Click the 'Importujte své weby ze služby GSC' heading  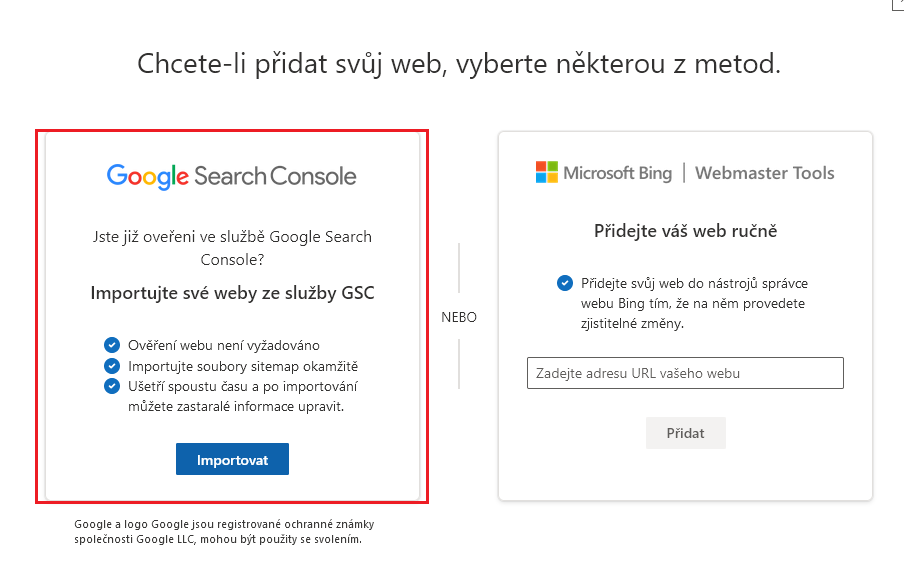pyautogui.click(x=232, y=294)
